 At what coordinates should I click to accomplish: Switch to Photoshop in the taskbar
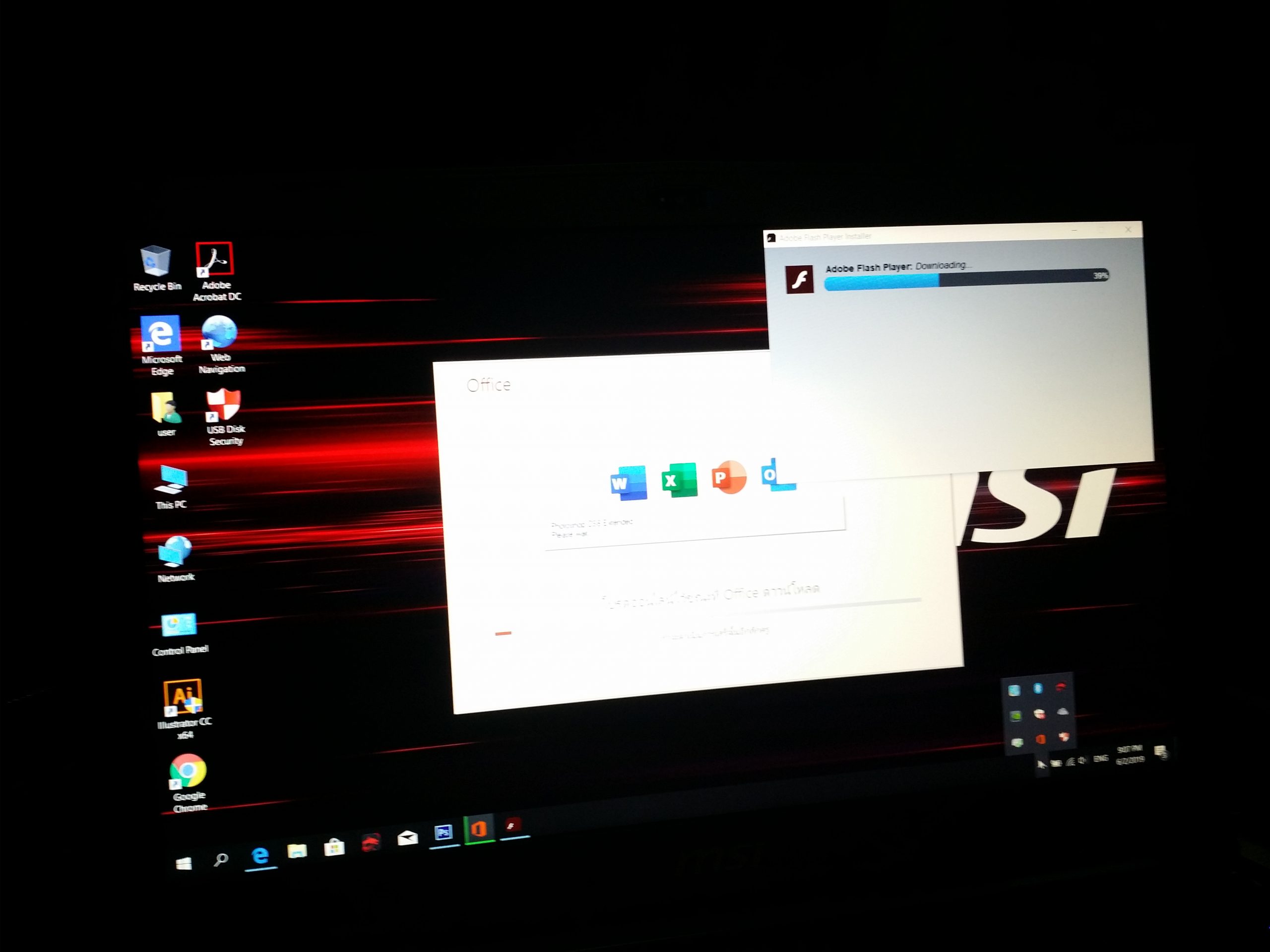[443, 833]
